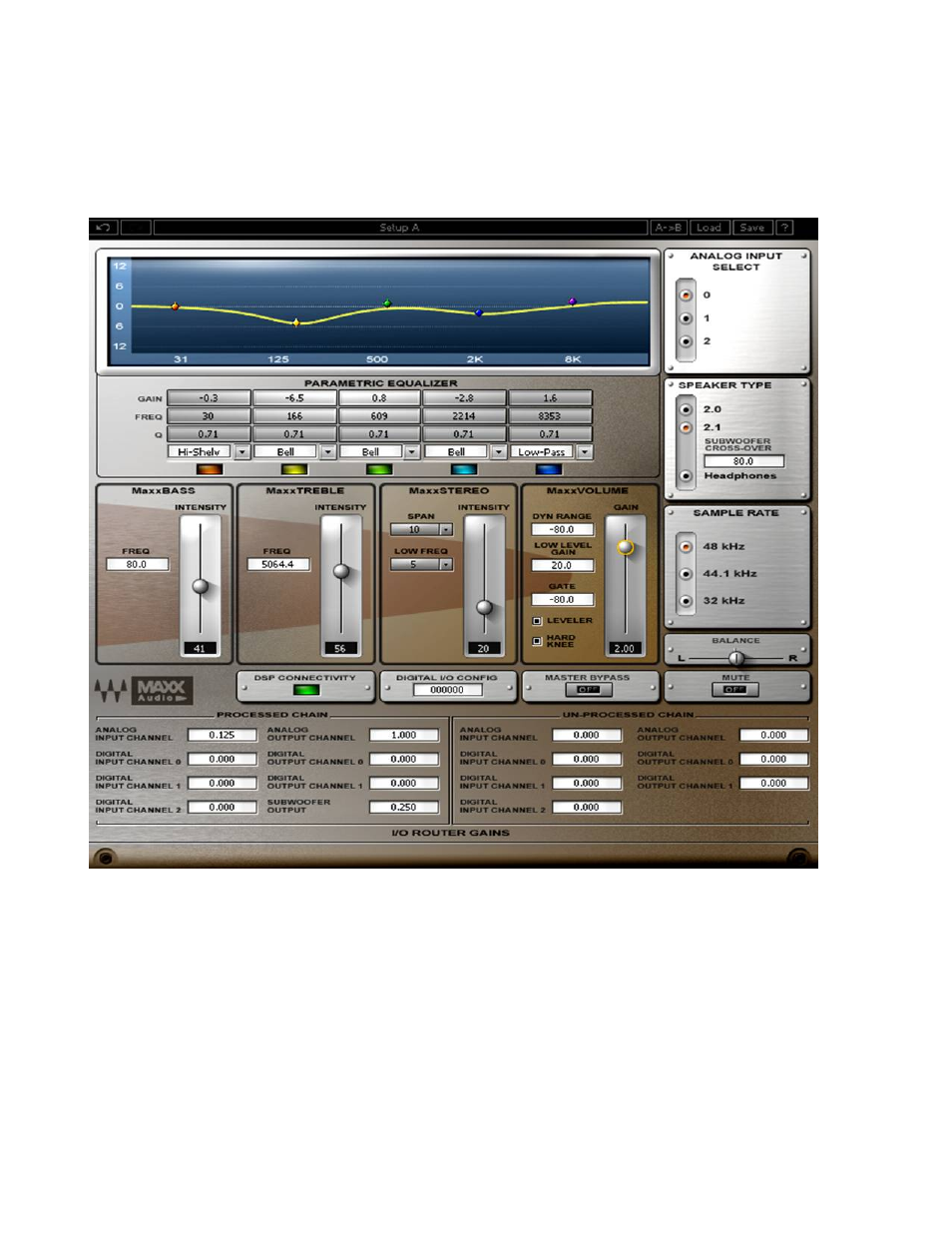The width and height of the screenshot is (952, 1233).
Task: Click the MaxxBASS intensity slider knob
Action: coord(201,586)
